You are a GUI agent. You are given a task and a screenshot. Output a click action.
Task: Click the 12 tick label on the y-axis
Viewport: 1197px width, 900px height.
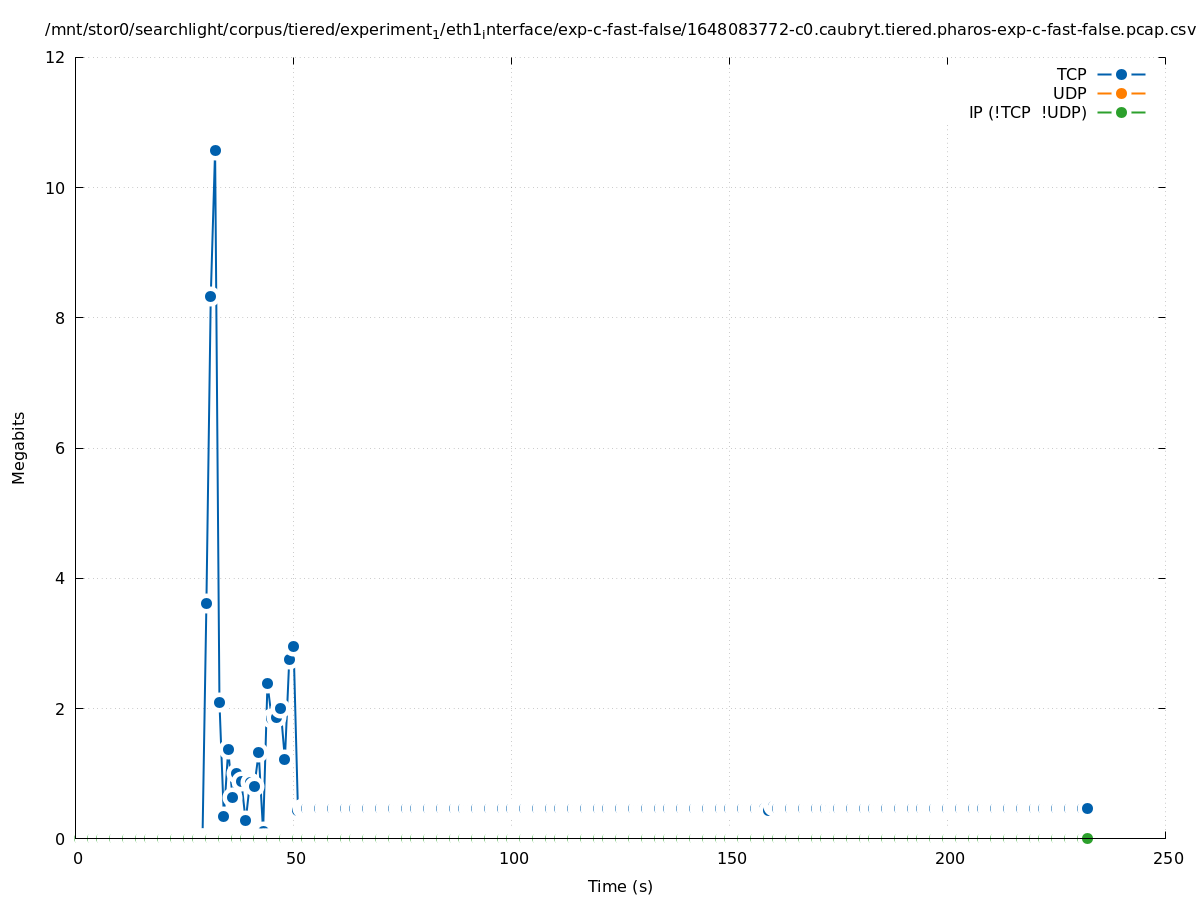(57, 57)
